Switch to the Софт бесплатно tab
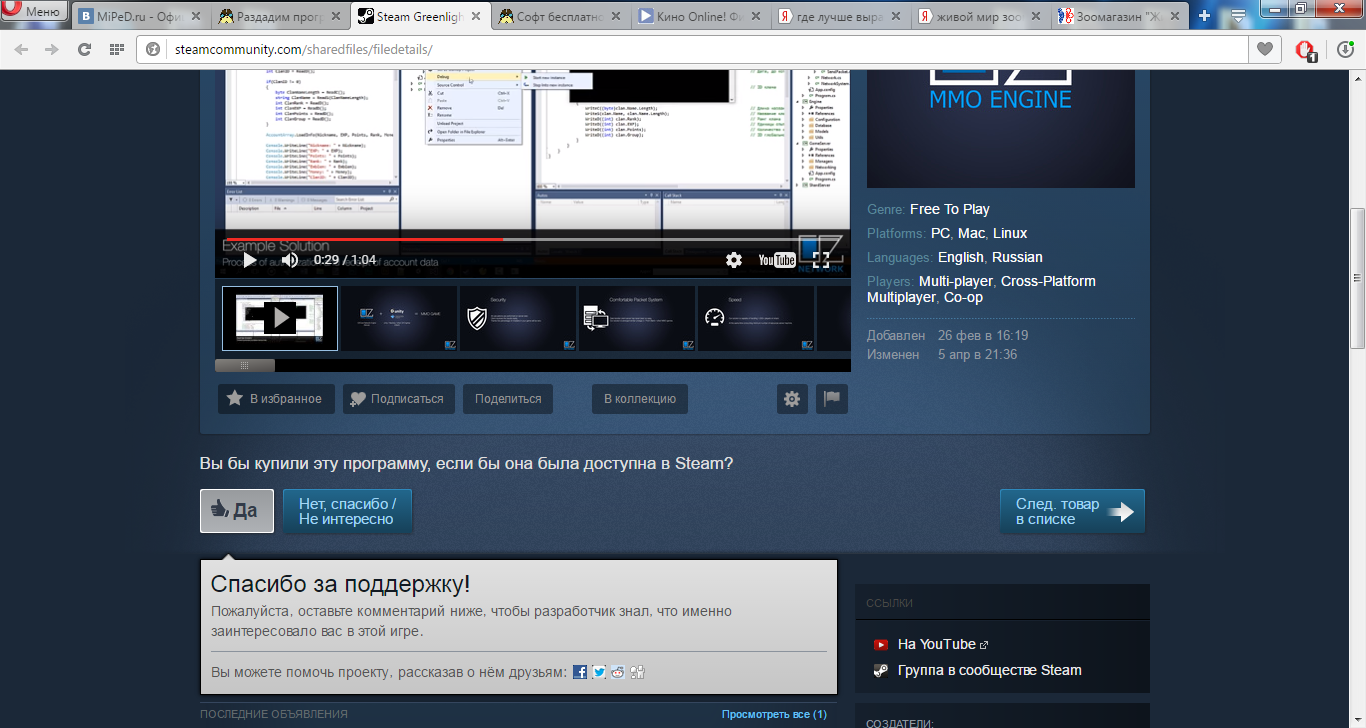Screen dimensions: 1366x728 tap(562, 16)
